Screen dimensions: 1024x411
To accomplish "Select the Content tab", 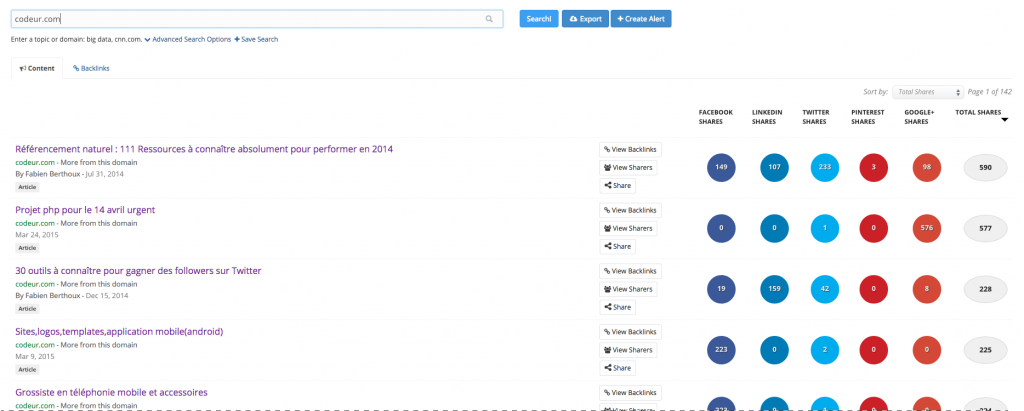I will pos(37,68).
